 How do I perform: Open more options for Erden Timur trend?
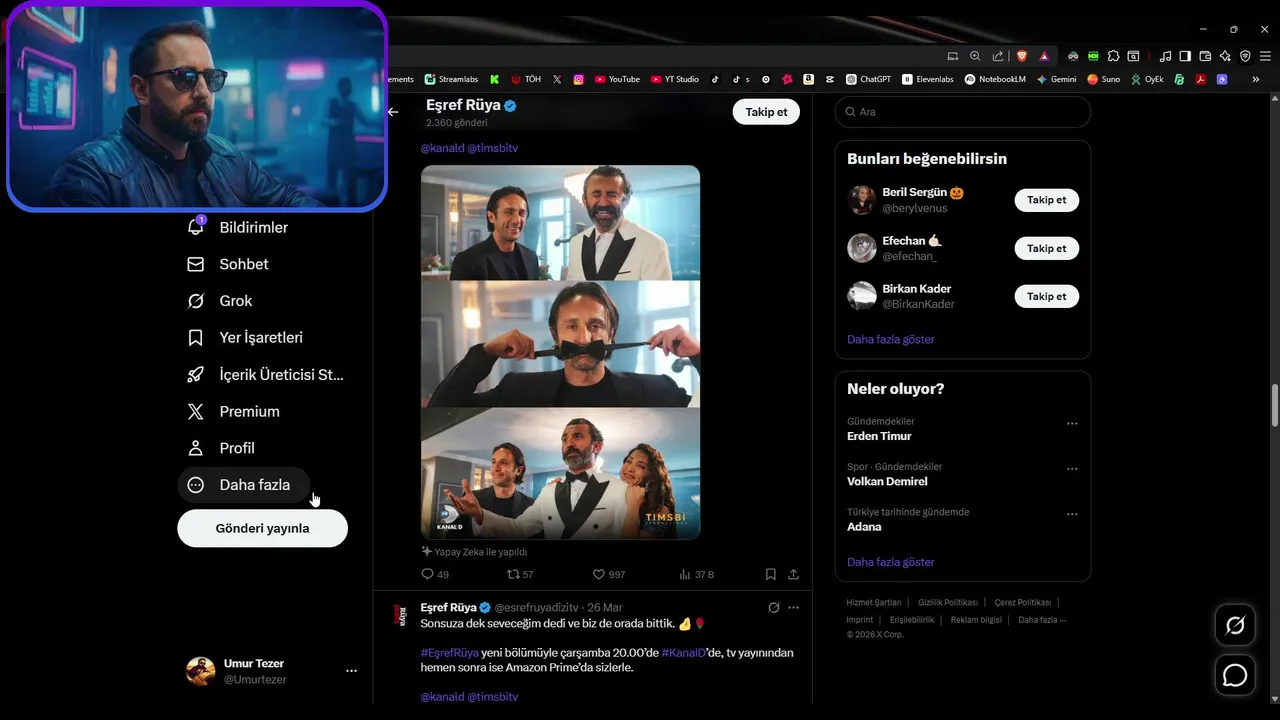(1072, 423)
